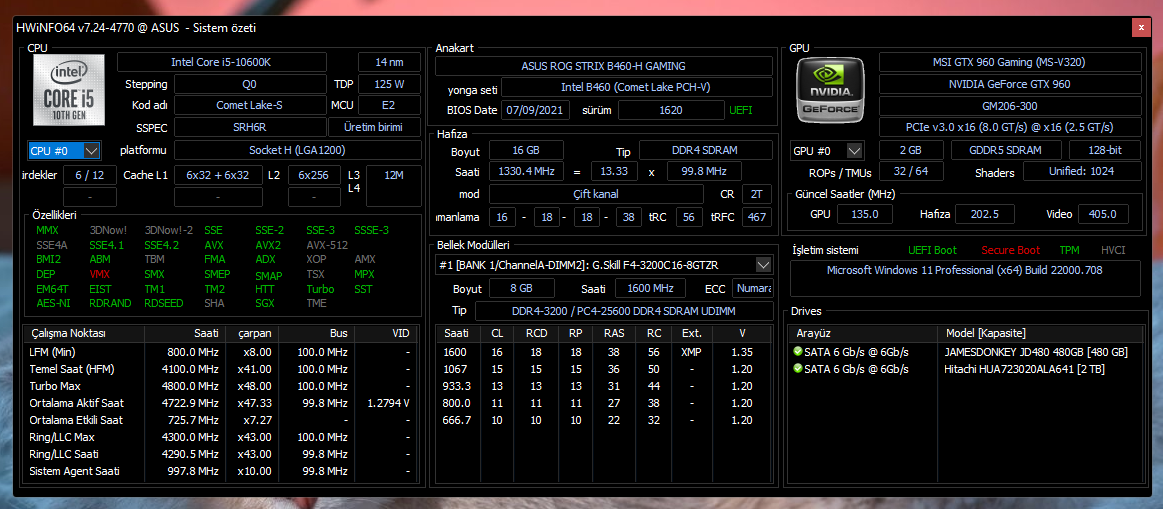The width and height of the screenshot is (1163, 509).
Task: Click the Intel Core i5 10th Gen logo
Action: pos(67,92)
